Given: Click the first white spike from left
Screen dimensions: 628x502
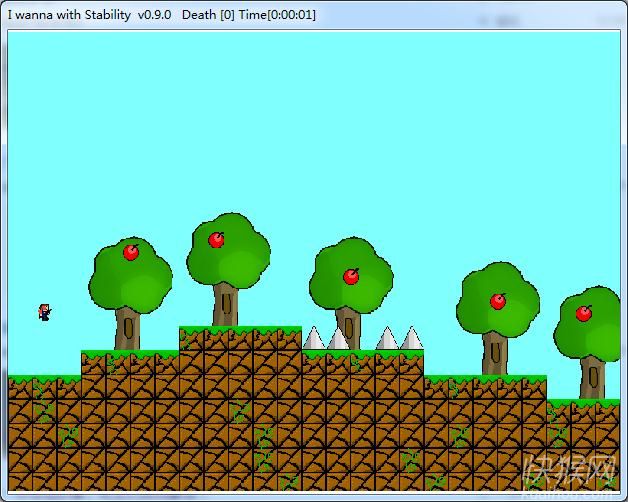Looking at the screenshot, I should point(314,338).
